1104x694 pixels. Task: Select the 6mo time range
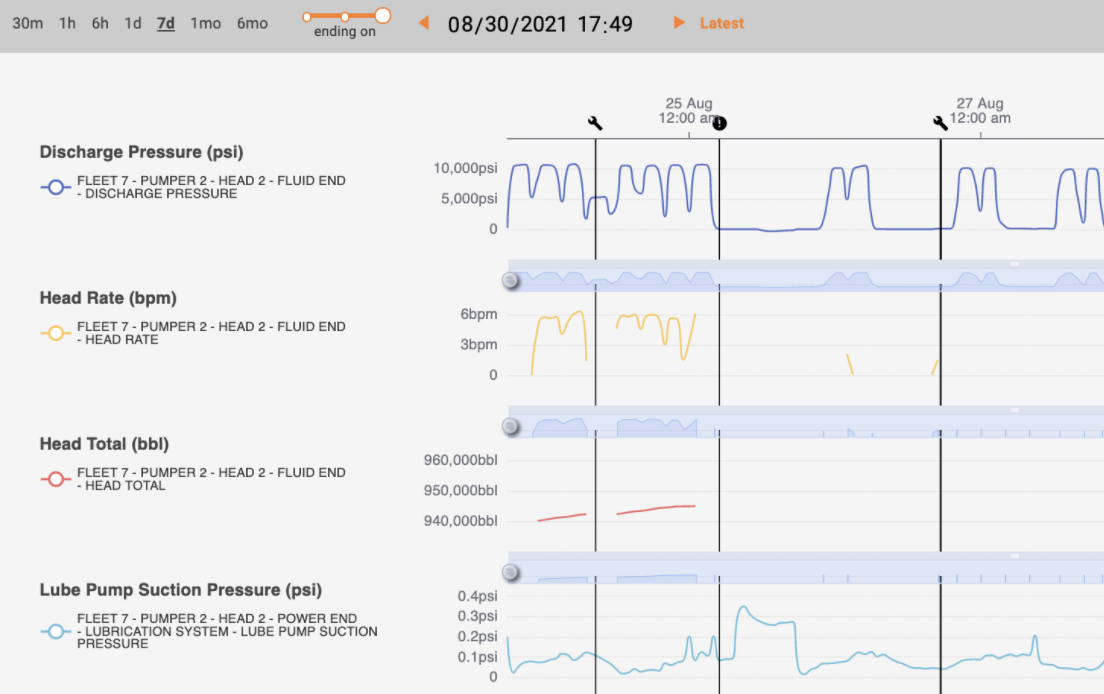(x=252, y=23)
